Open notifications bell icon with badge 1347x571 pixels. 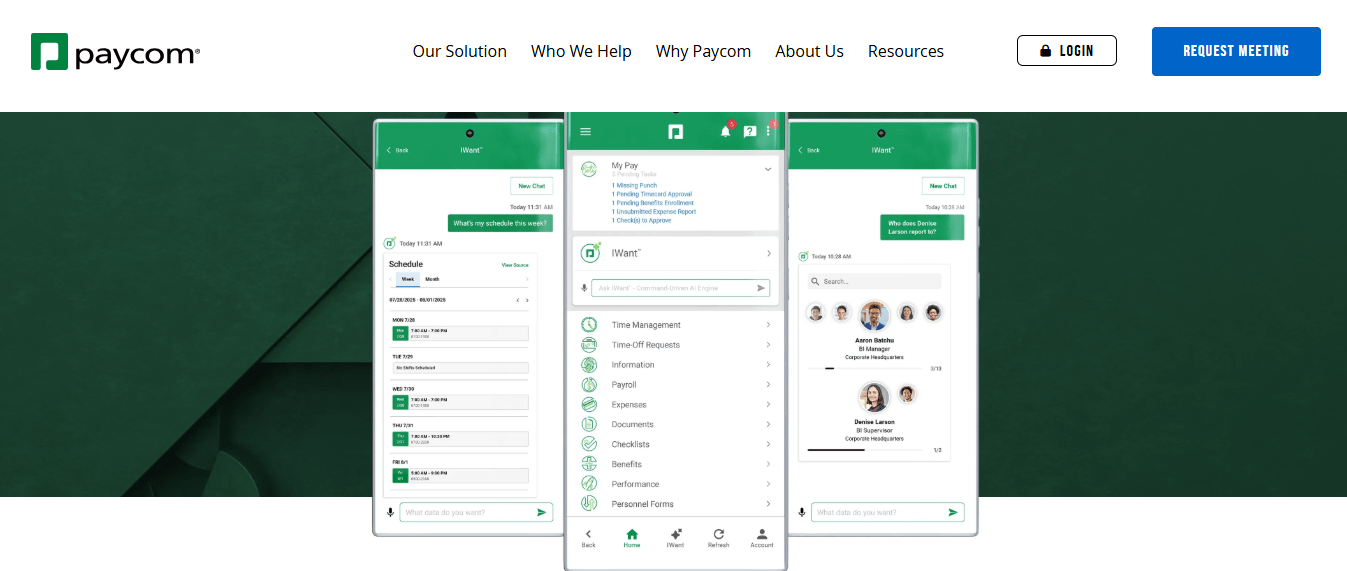[726, 131]
